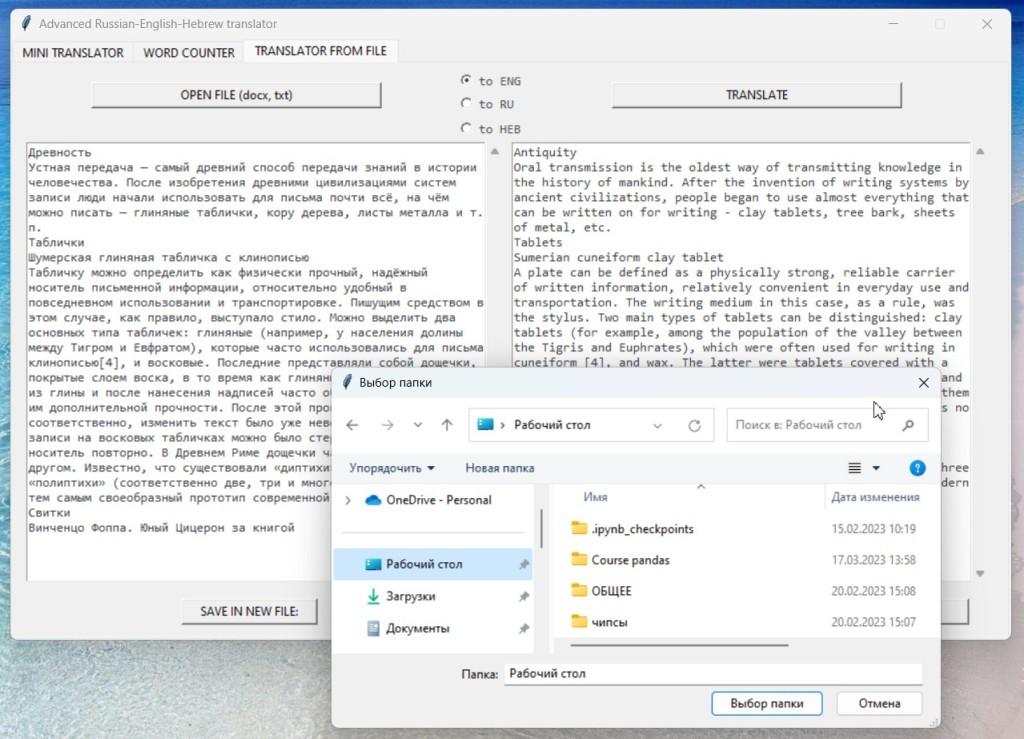Open recent locations dropdown arrow
This screenshot has width=1024, height=739.
coord(417,425)
